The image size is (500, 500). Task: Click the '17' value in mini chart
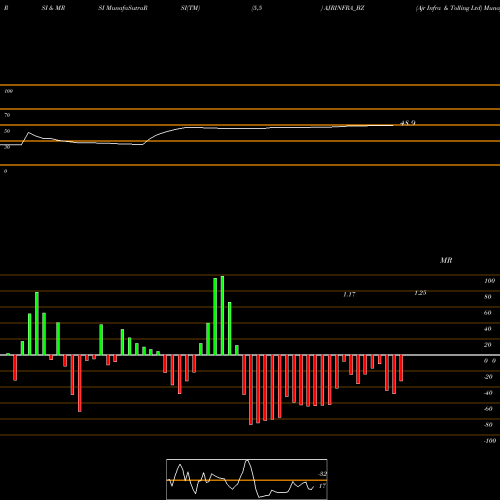tap(322, 486)
